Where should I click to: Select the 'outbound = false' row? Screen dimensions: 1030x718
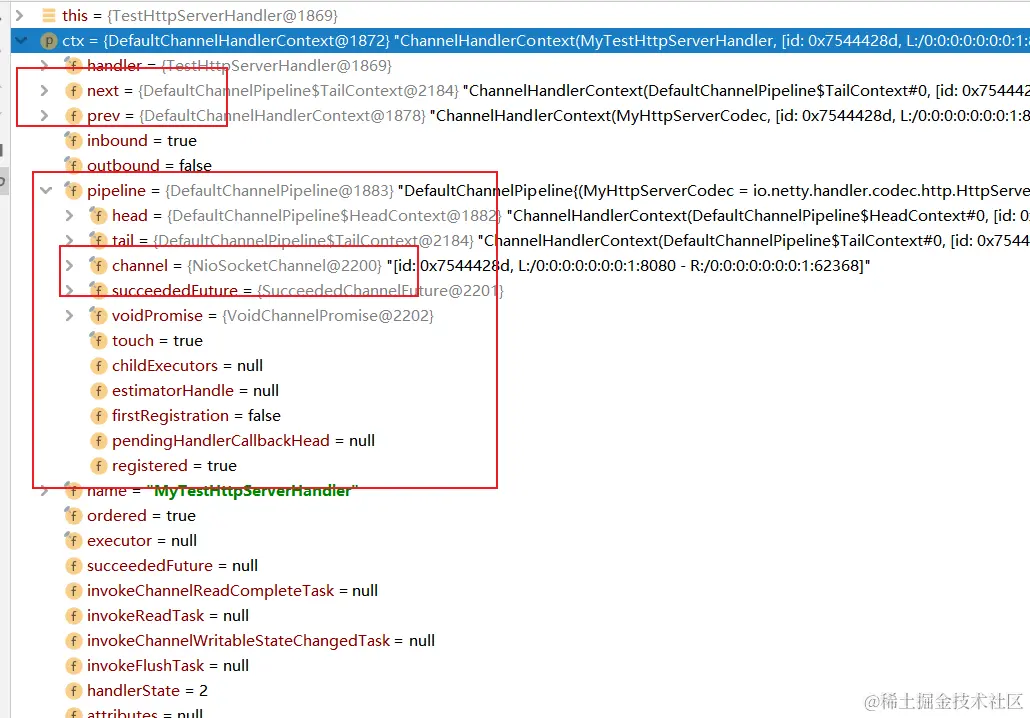click(520, 166)
